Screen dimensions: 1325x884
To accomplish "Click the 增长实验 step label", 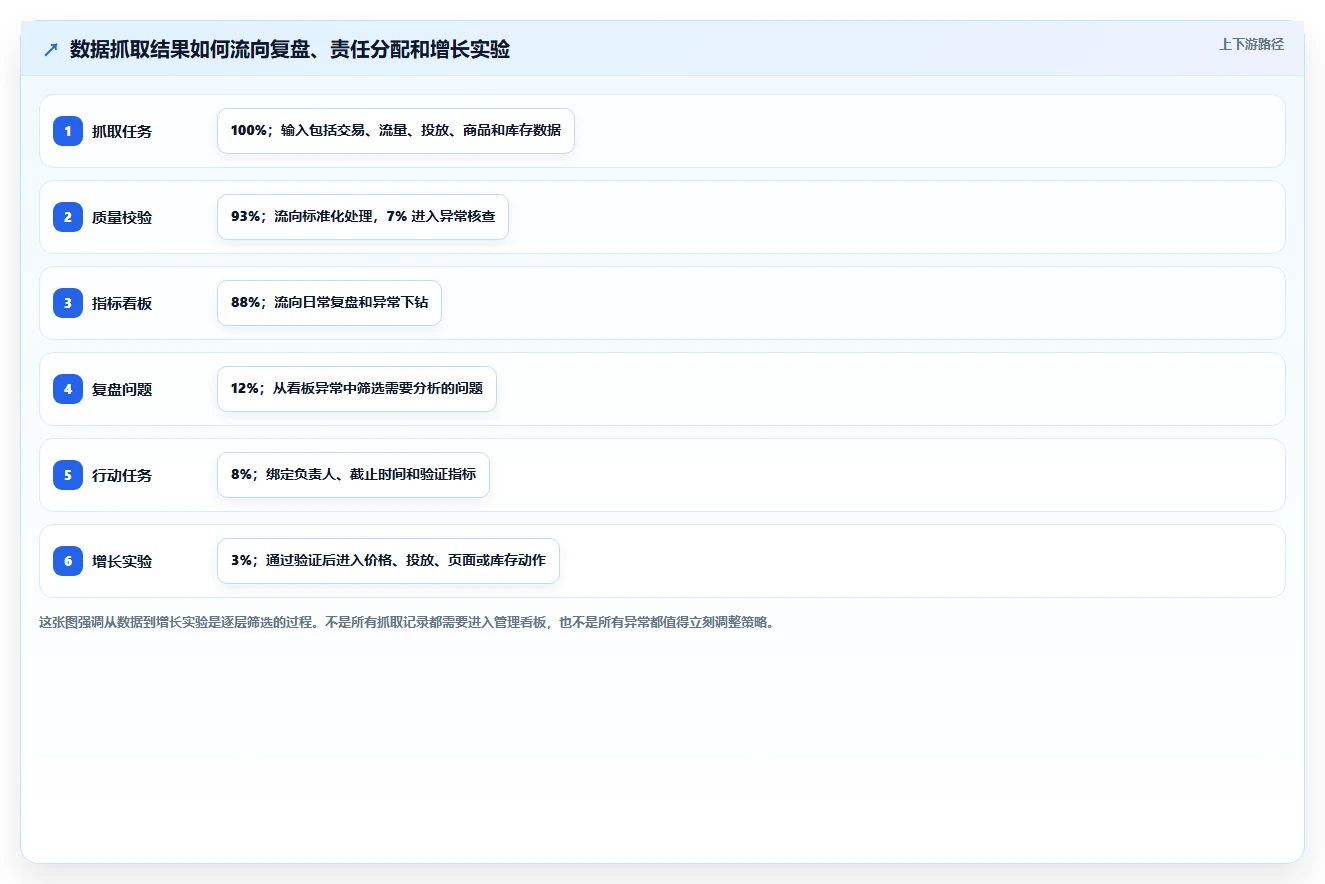I will (x=122, y=561).
